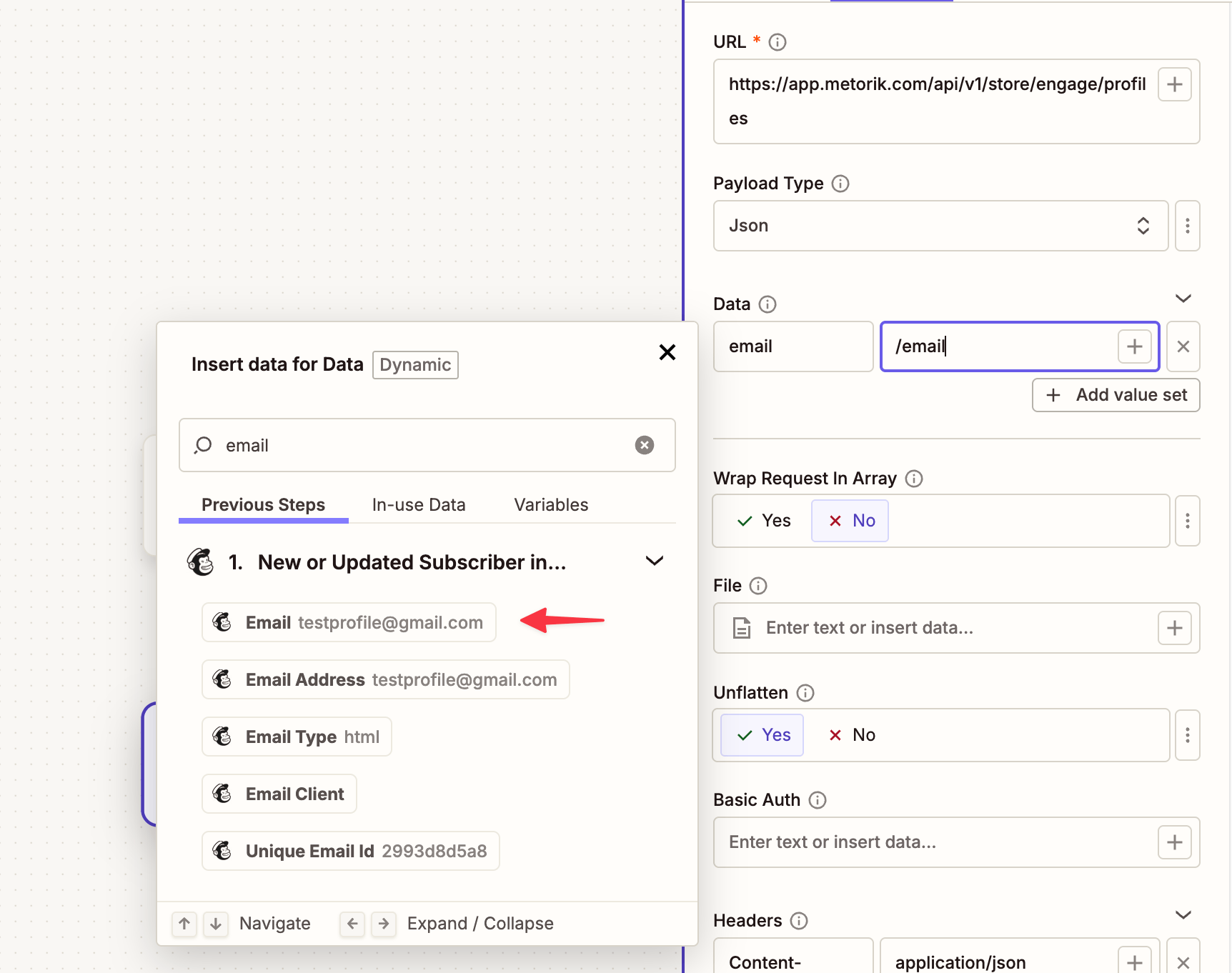
Task: Click Add value set button
Action: [x=1116, y=395]
